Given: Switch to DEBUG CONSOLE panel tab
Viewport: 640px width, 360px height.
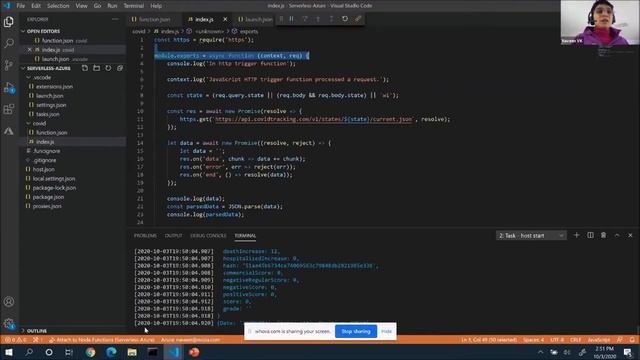Looking at the screenshot, I should (208, 236).
